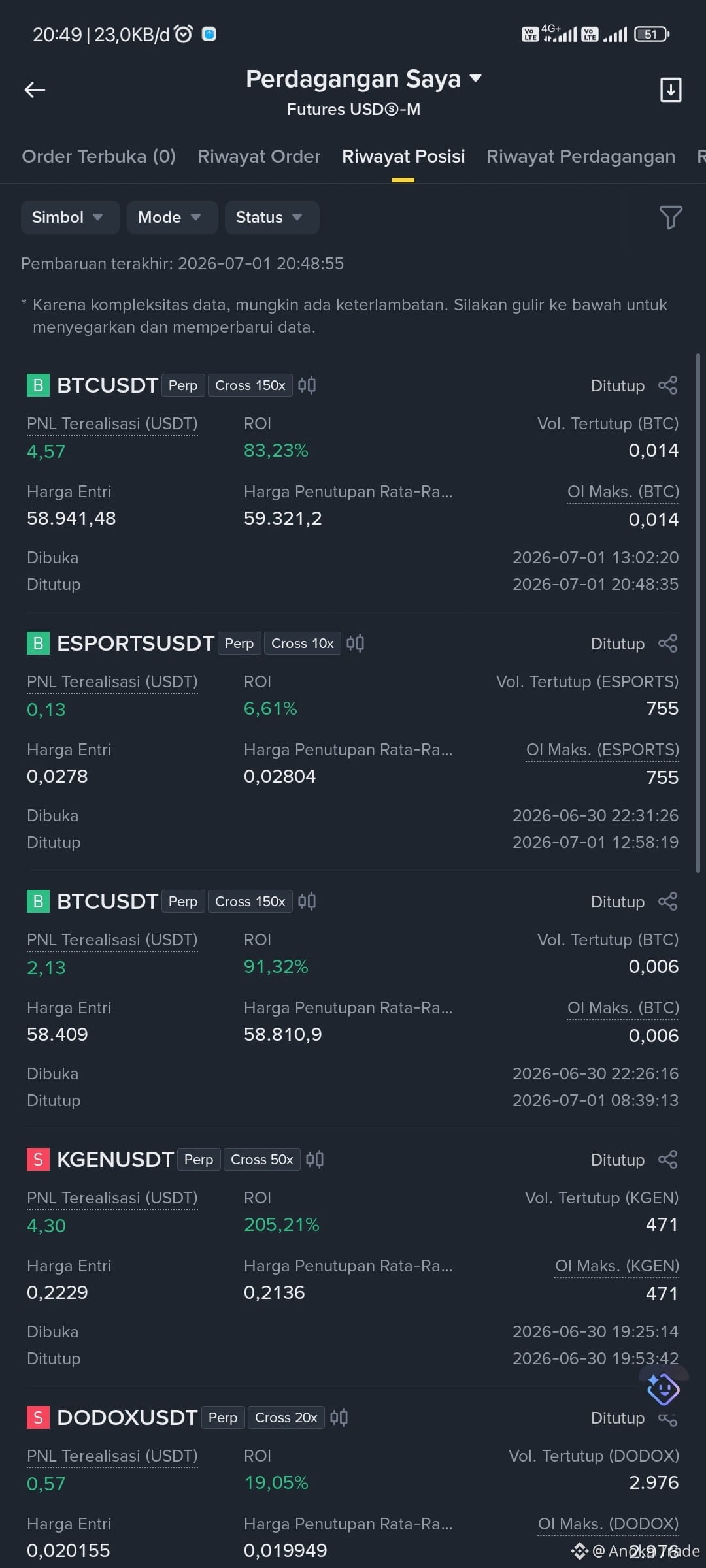The height and width of the screenshot is (1568, 706).
Task: Select the DODOXUSDT symbol name
Action: 127,1418
